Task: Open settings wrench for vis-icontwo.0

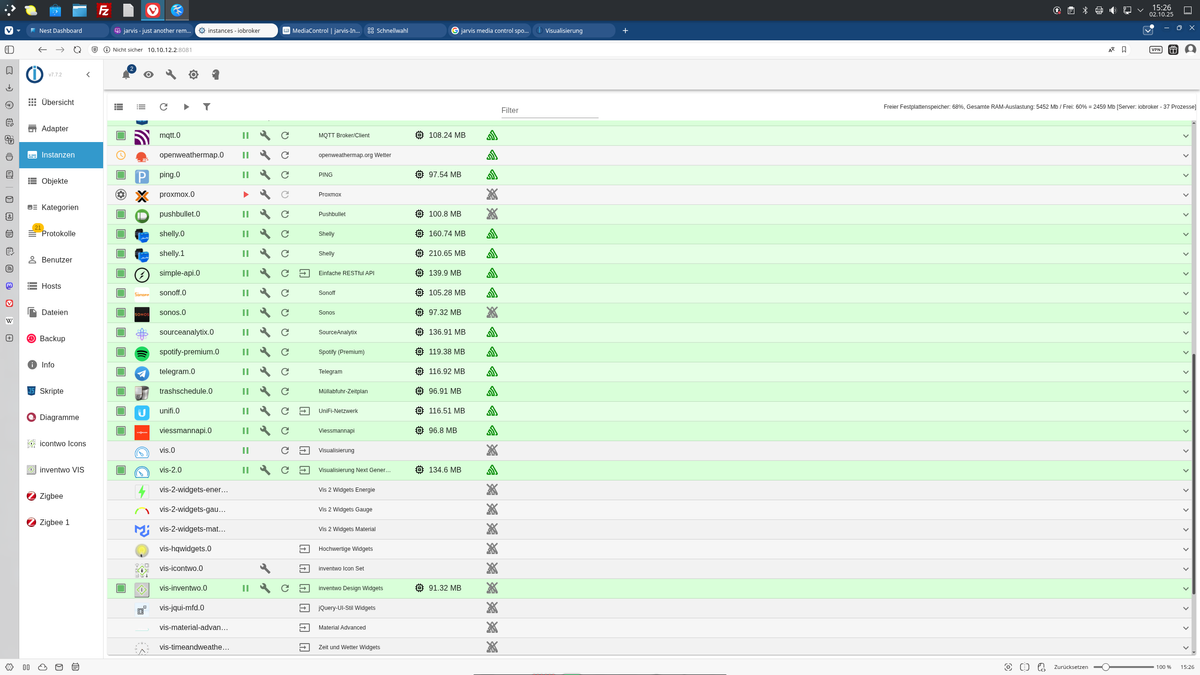Action: (x=265, y=568)
